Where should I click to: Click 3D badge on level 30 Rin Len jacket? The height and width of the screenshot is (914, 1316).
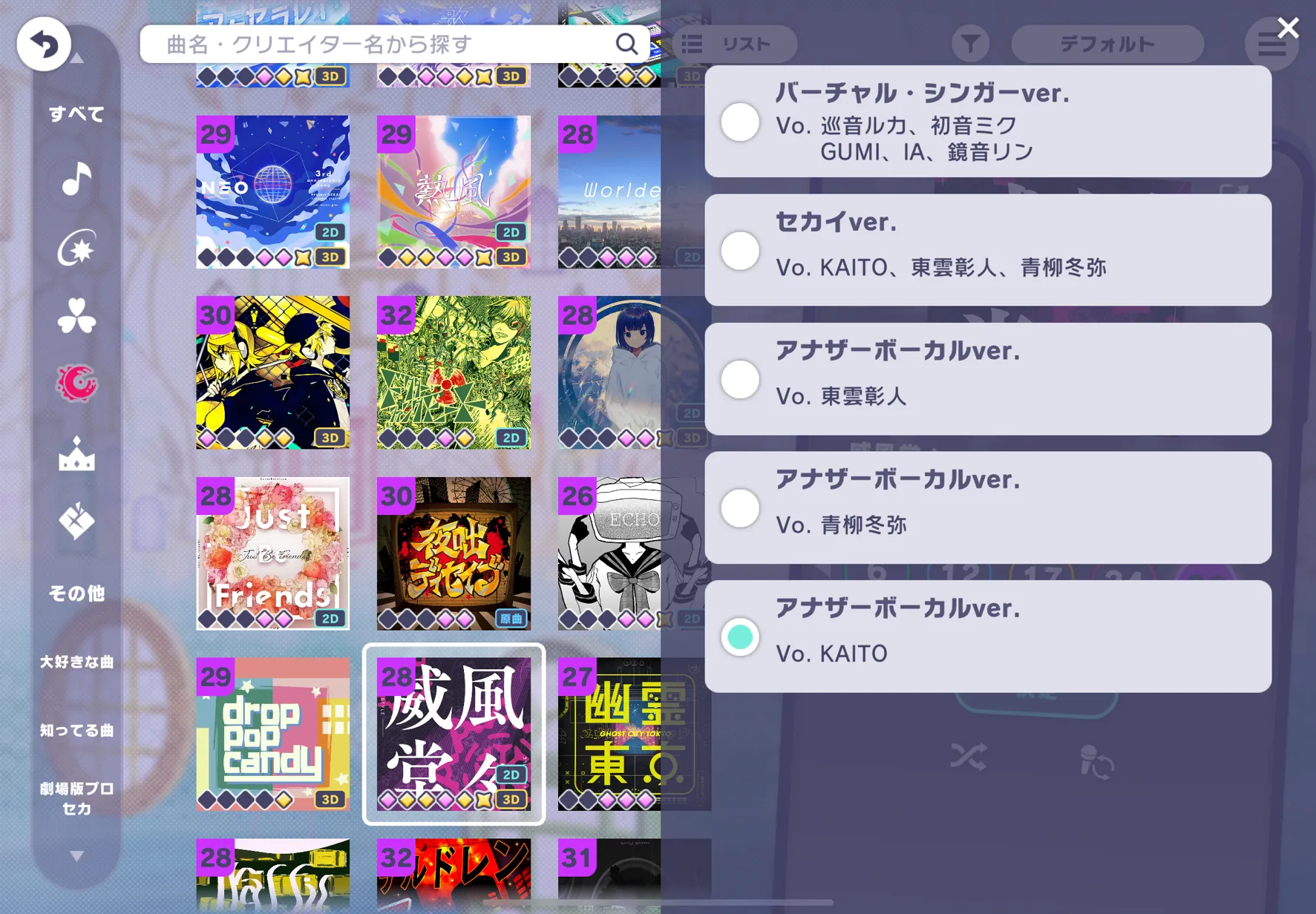click(330, 438)
